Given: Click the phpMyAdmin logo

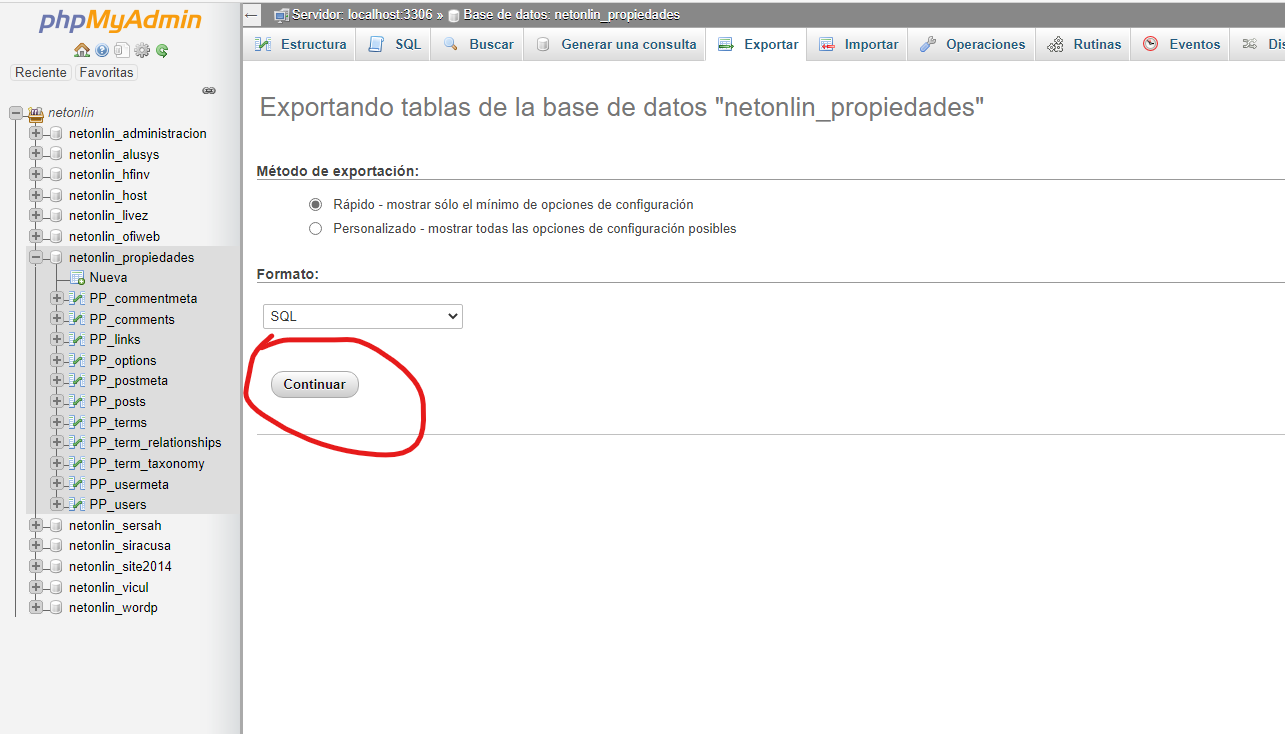Looking at the screenshot, I should 120,21.
